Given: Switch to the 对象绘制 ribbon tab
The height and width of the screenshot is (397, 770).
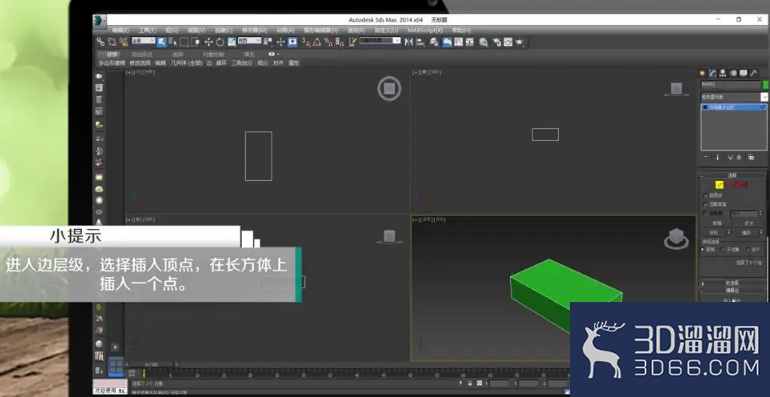Looking at the screenshot, I should pyautogui.click(x=214, y=54).
